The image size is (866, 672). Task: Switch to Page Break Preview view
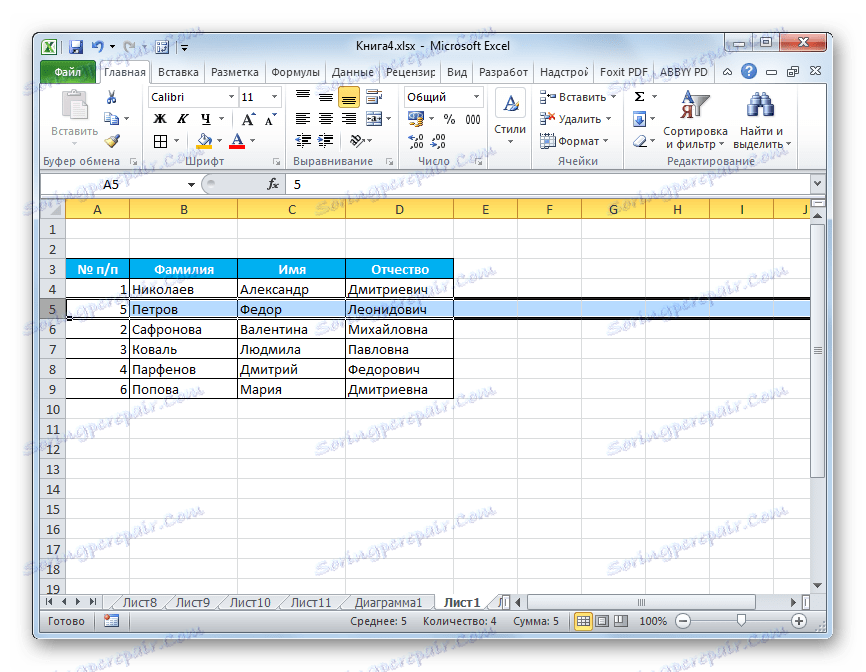click(621, 621)
